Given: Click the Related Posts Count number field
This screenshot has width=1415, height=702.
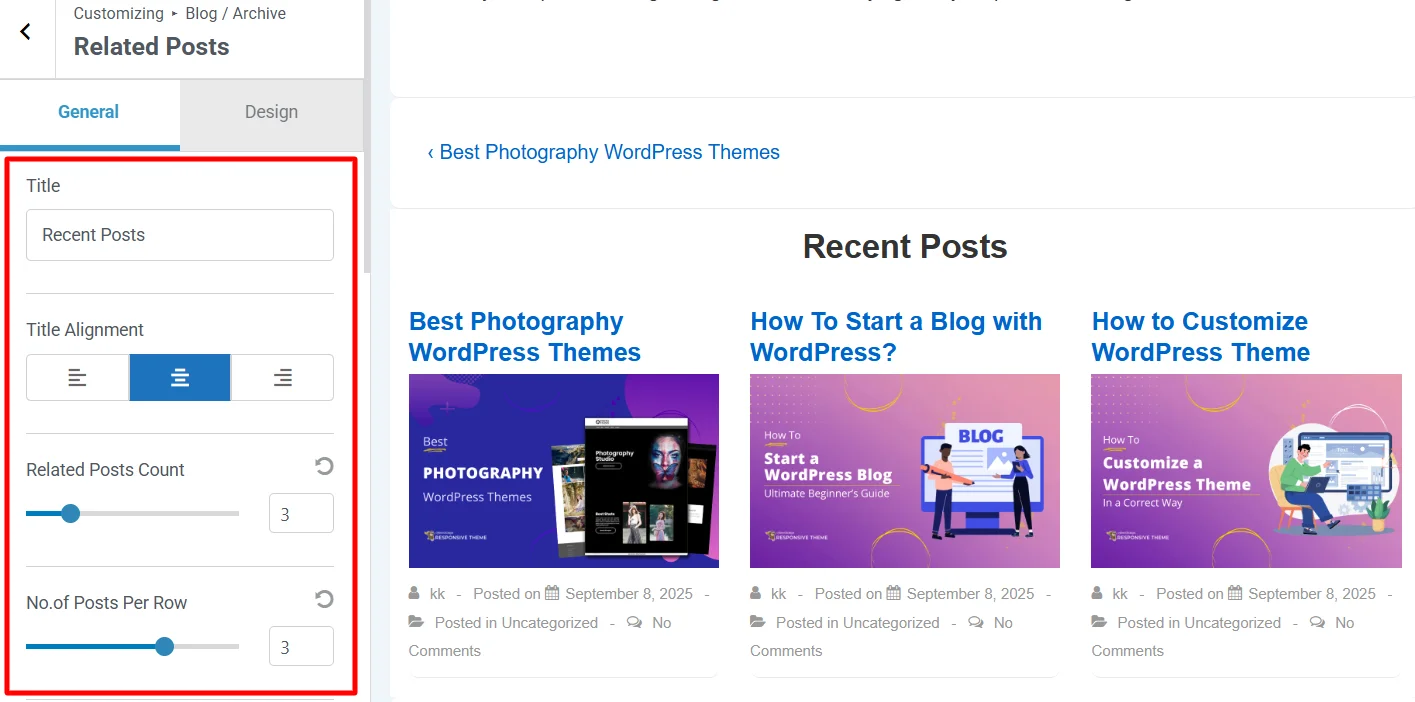Looking at the screenshot, I should (x=301, y=514).
